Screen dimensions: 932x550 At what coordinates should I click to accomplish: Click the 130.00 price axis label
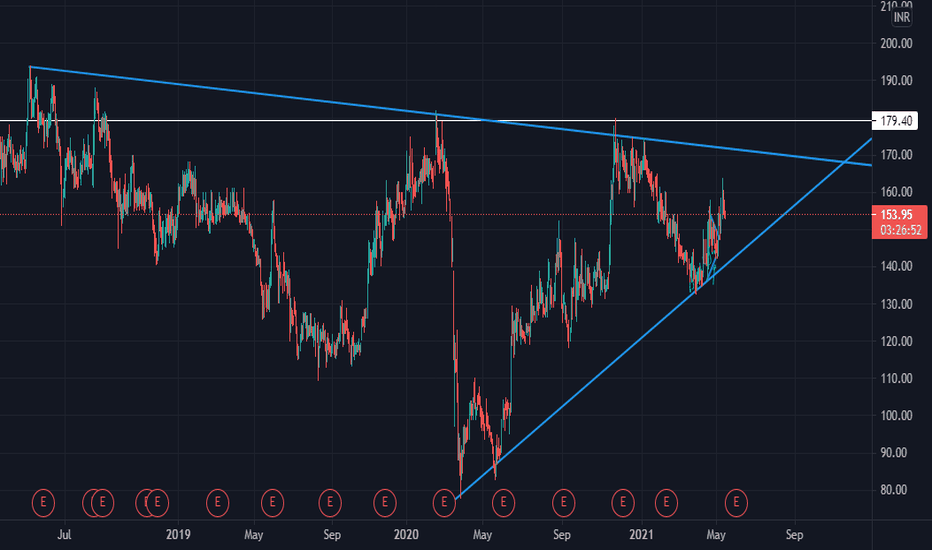[x=896, y=304]
